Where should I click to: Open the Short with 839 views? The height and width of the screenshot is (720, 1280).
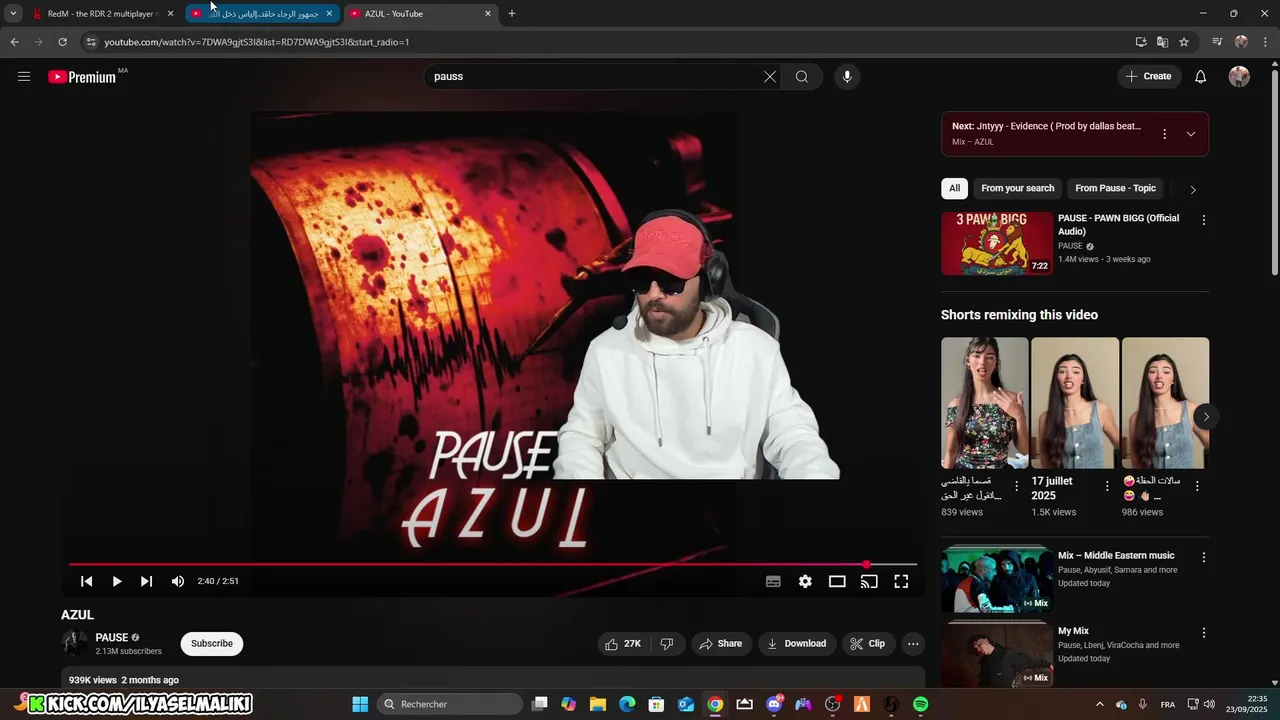pyautogui.click(x=984, y=403)
